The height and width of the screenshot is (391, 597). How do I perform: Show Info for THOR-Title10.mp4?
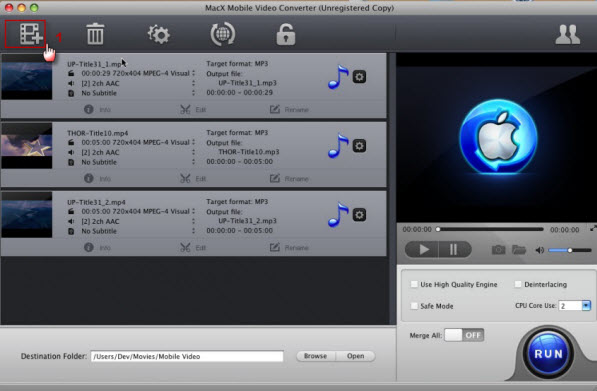click(x=97, y=179)
